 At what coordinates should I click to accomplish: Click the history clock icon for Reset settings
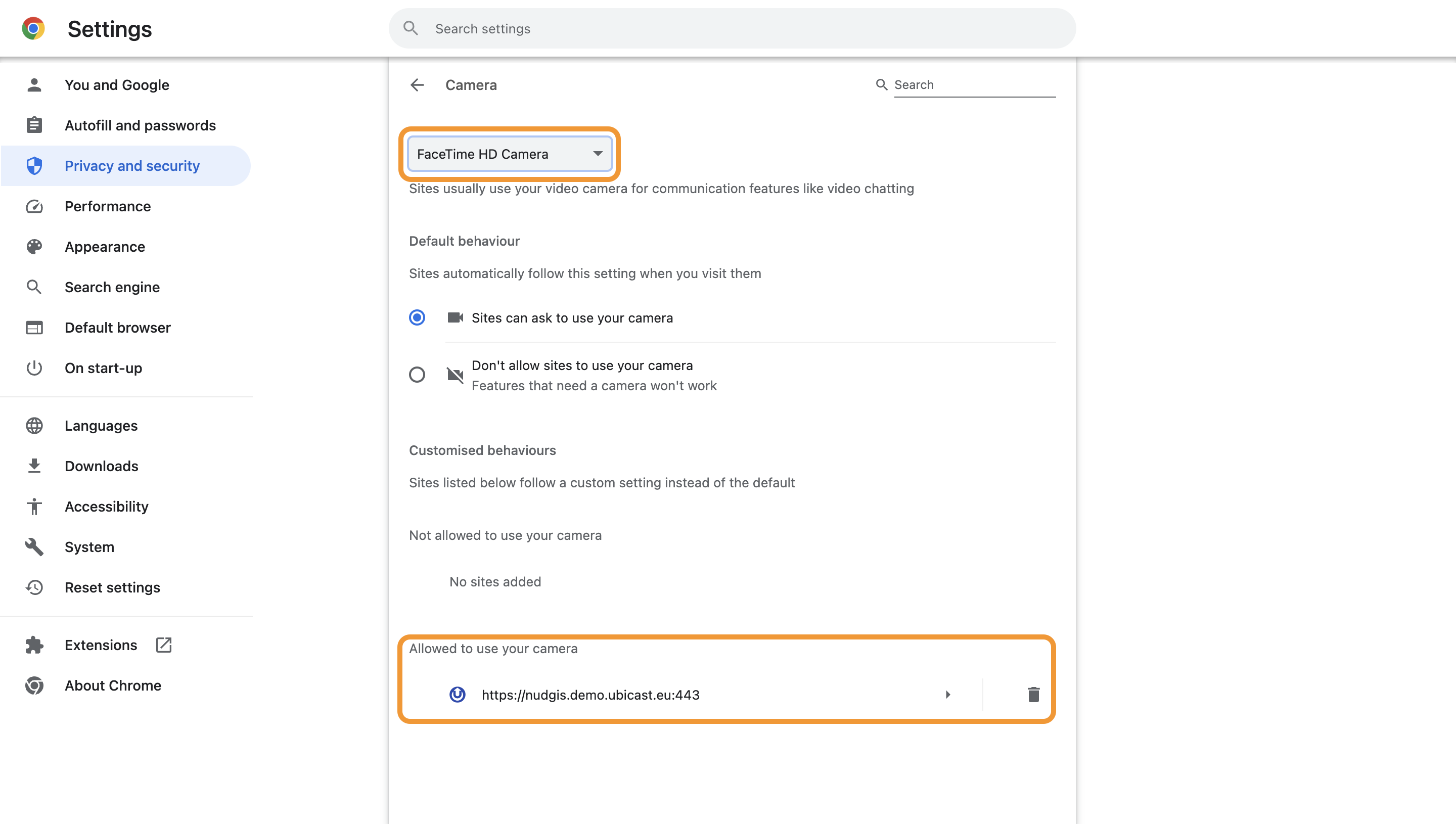[x=34, y=587]
